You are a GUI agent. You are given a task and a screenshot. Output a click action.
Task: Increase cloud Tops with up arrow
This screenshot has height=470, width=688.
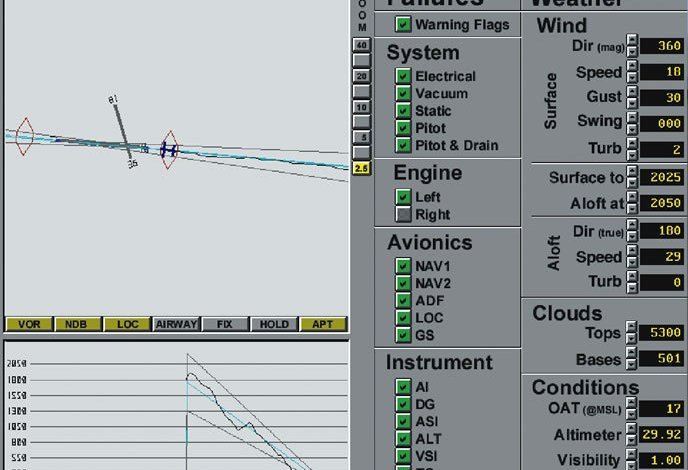click(x=631, y=326)
